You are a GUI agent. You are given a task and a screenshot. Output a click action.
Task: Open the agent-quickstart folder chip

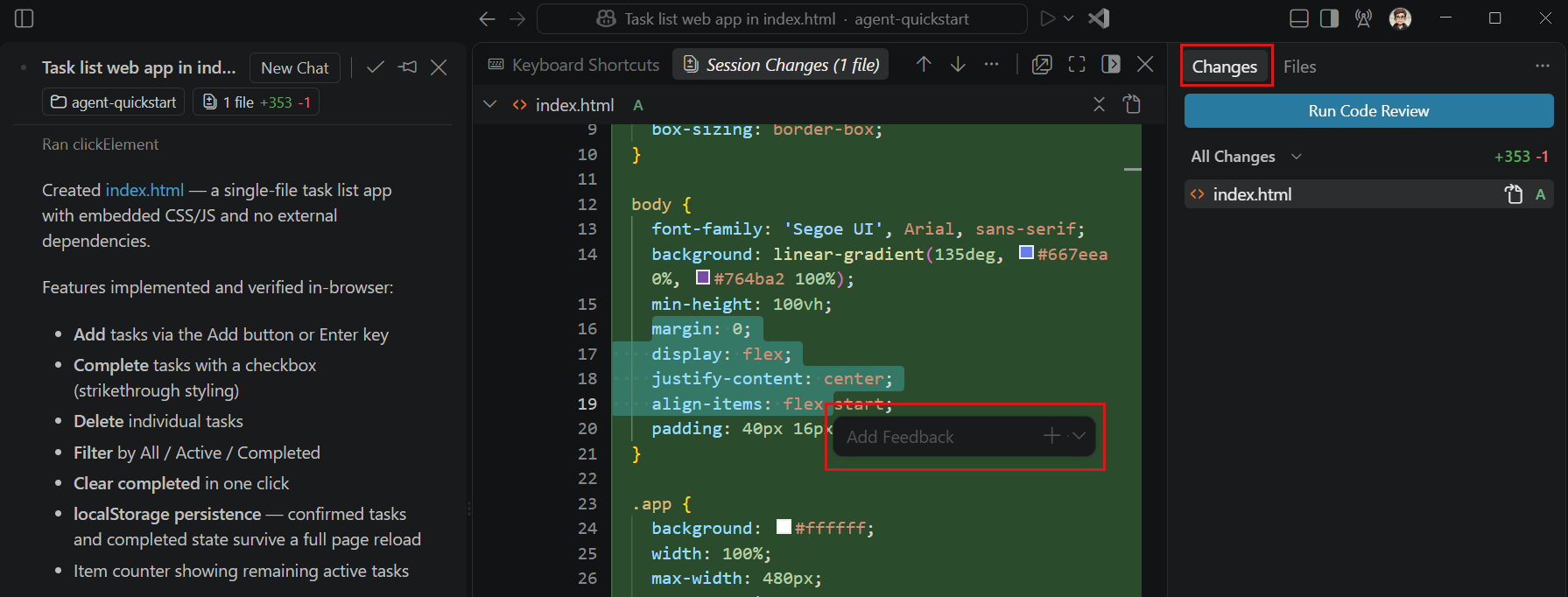click(114, 102)
